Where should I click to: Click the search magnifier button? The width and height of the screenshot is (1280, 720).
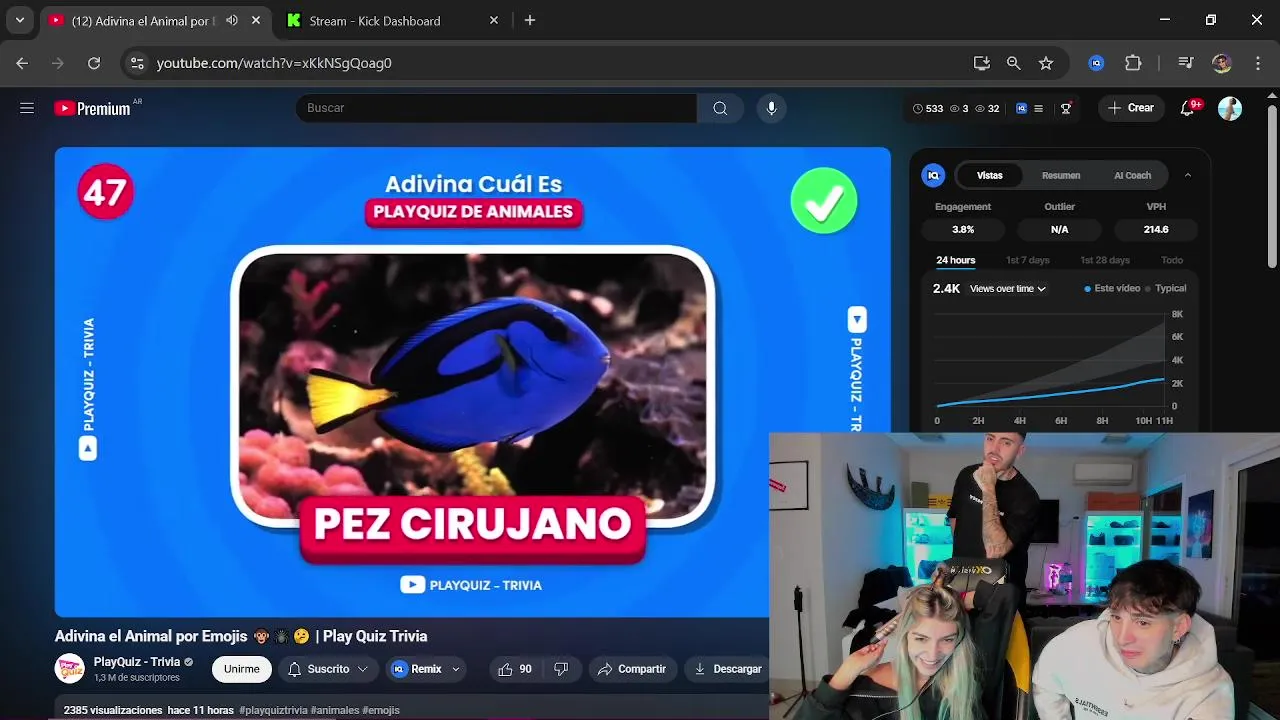720,108
